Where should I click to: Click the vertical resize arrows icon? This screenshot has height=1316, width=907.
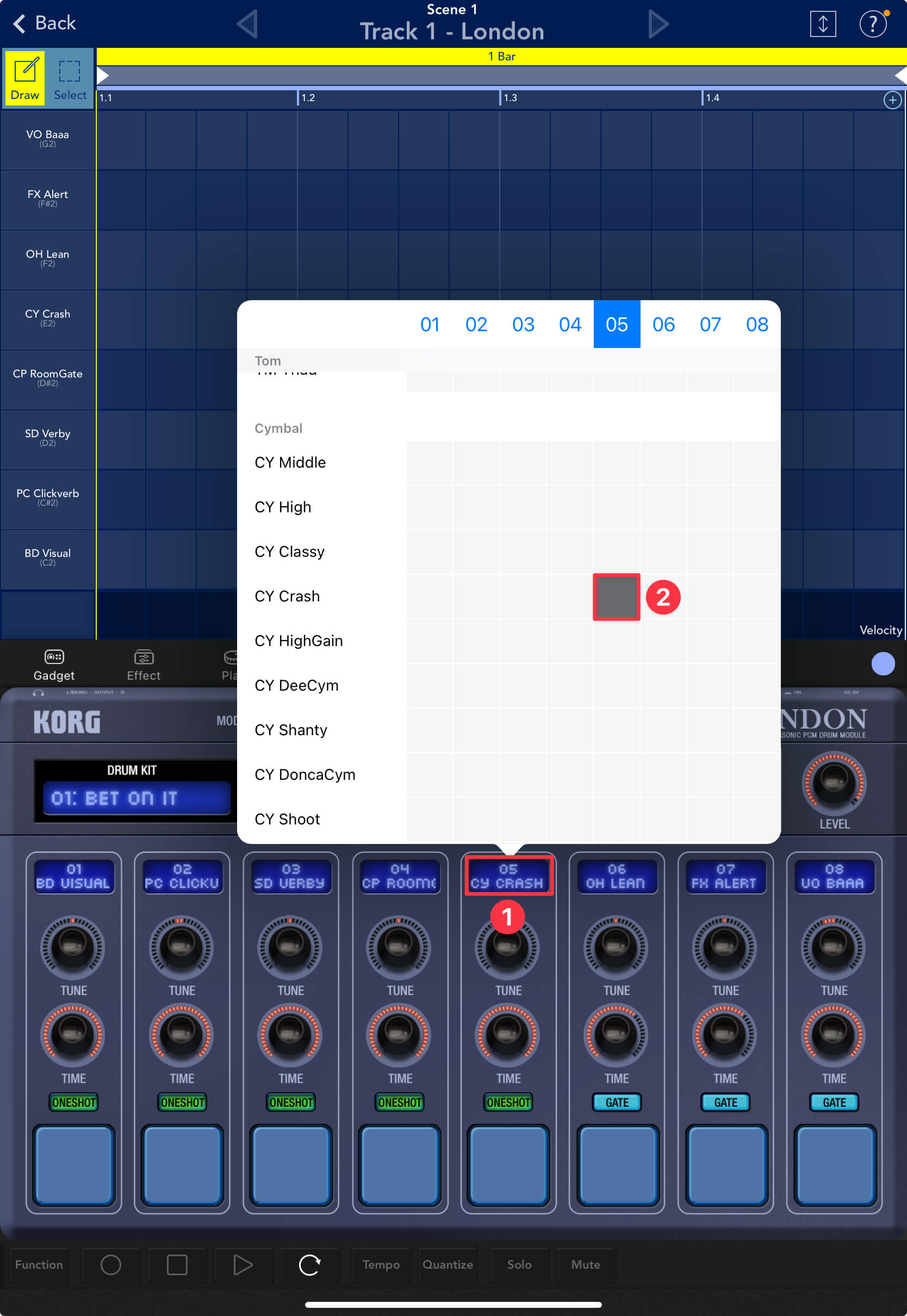(x=822, y=24)
